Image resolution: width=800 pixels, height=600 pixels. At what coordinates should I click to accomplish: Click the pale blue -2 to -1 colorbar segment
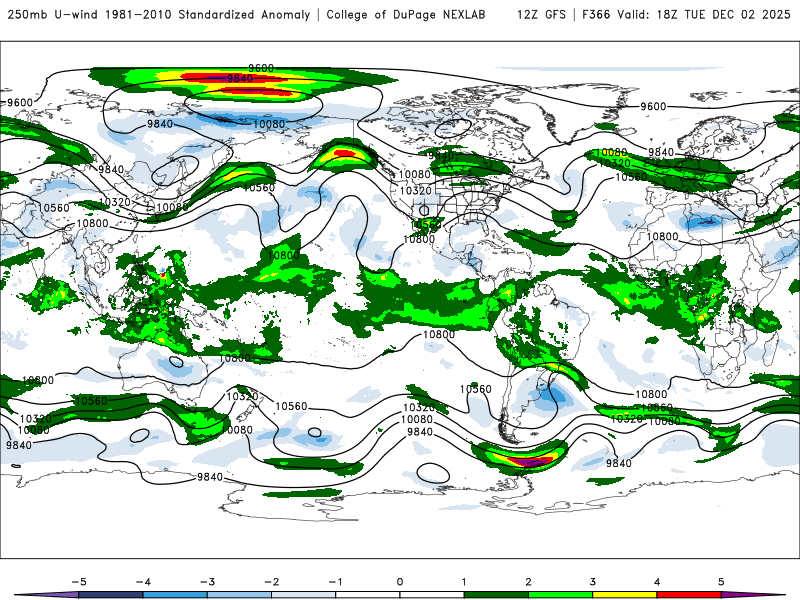[x=304, y=595]
